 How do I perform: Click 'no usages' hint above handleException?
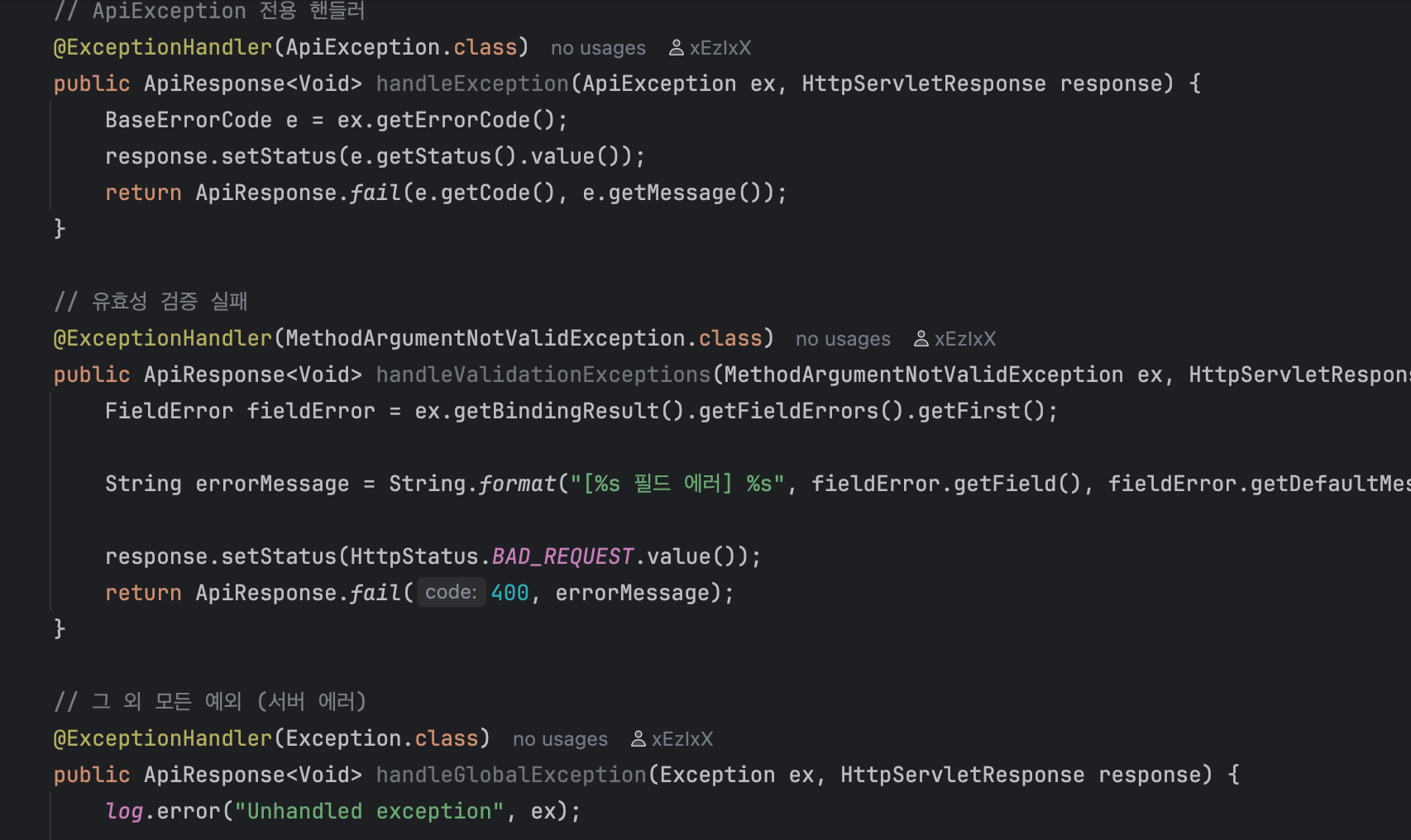point(598,48)
